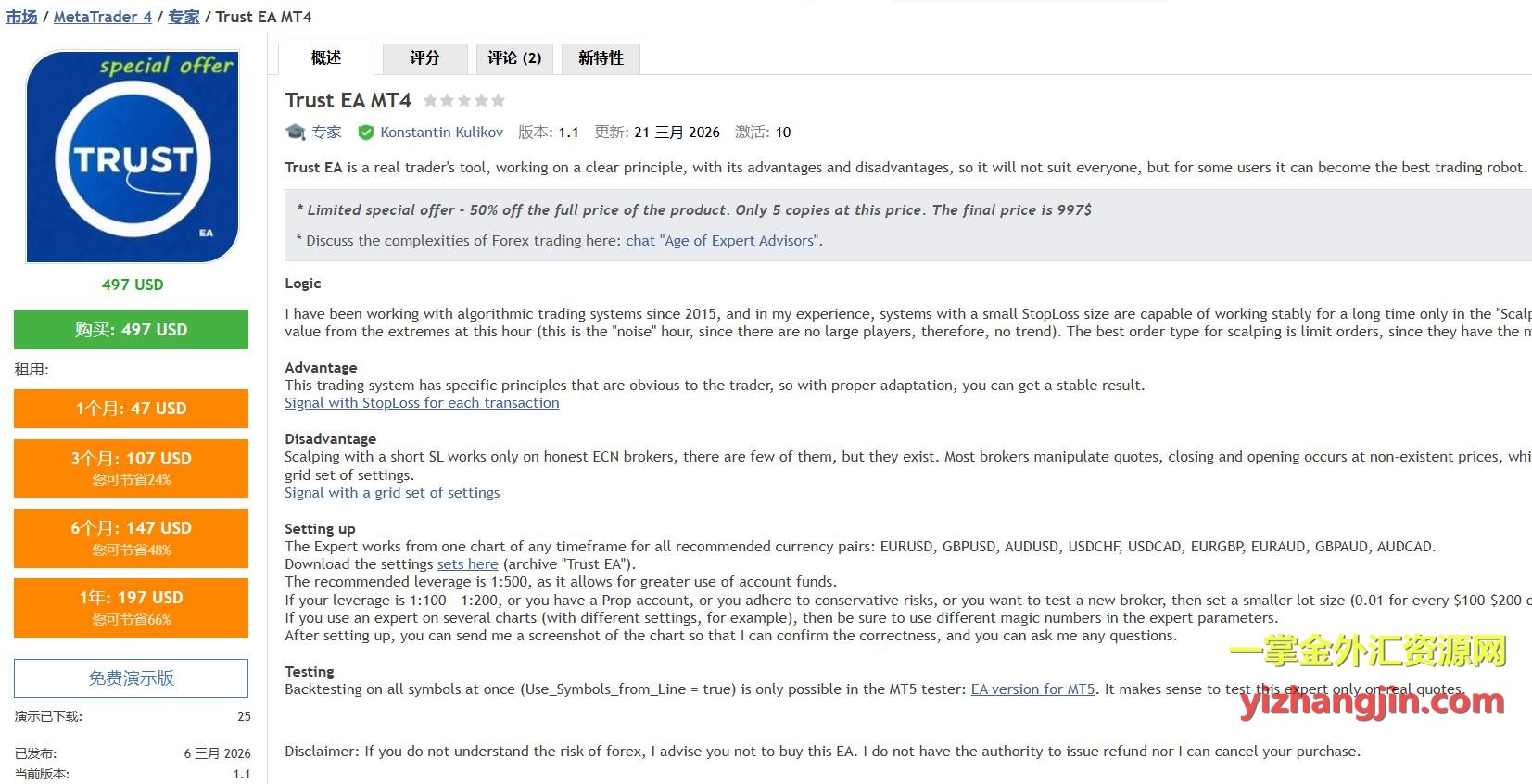Open the MetaTrader 4 breadcrumb link
Image resolution: width=1532 pixels, height=784 pixels.
tap(102, 17)
